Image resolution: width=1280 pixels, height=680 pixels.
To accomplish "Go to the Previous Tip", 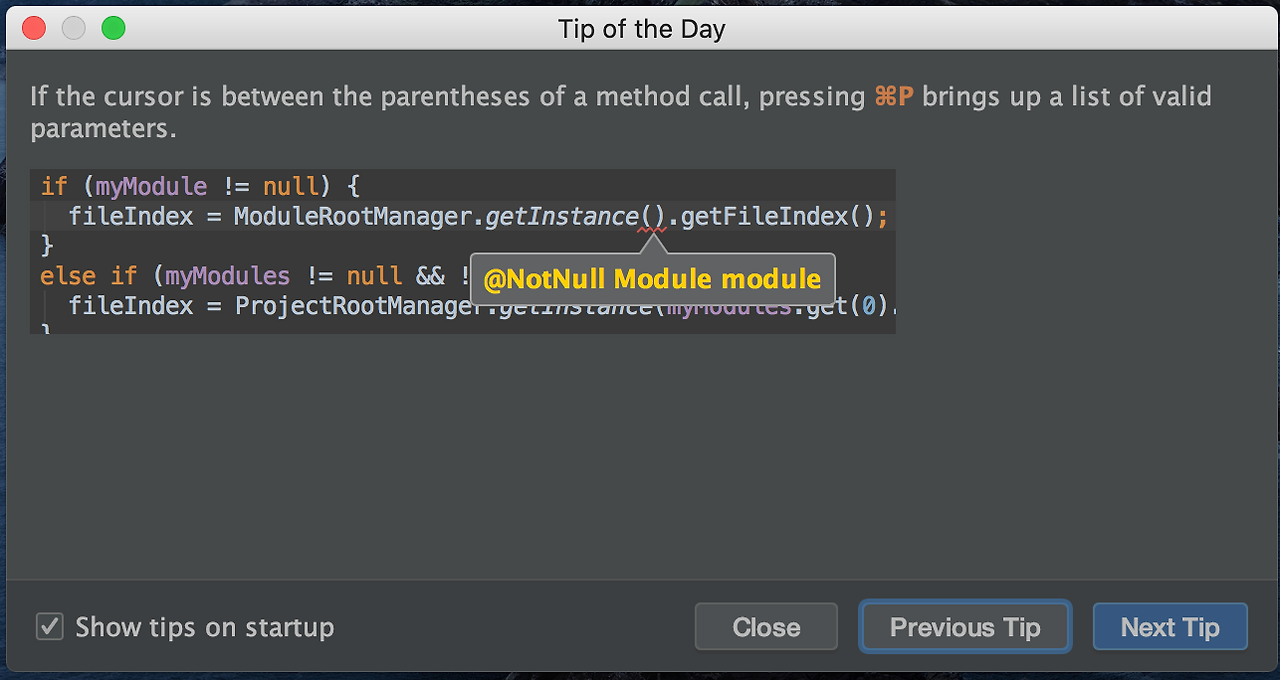I will pos(965,627).
